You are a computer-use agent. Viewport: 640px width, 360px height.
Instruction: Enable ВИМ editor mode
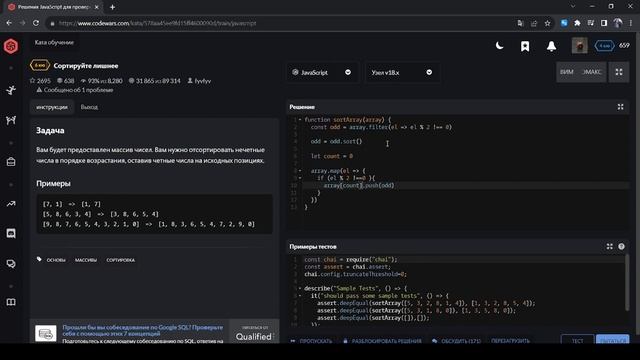click(567, 72)
